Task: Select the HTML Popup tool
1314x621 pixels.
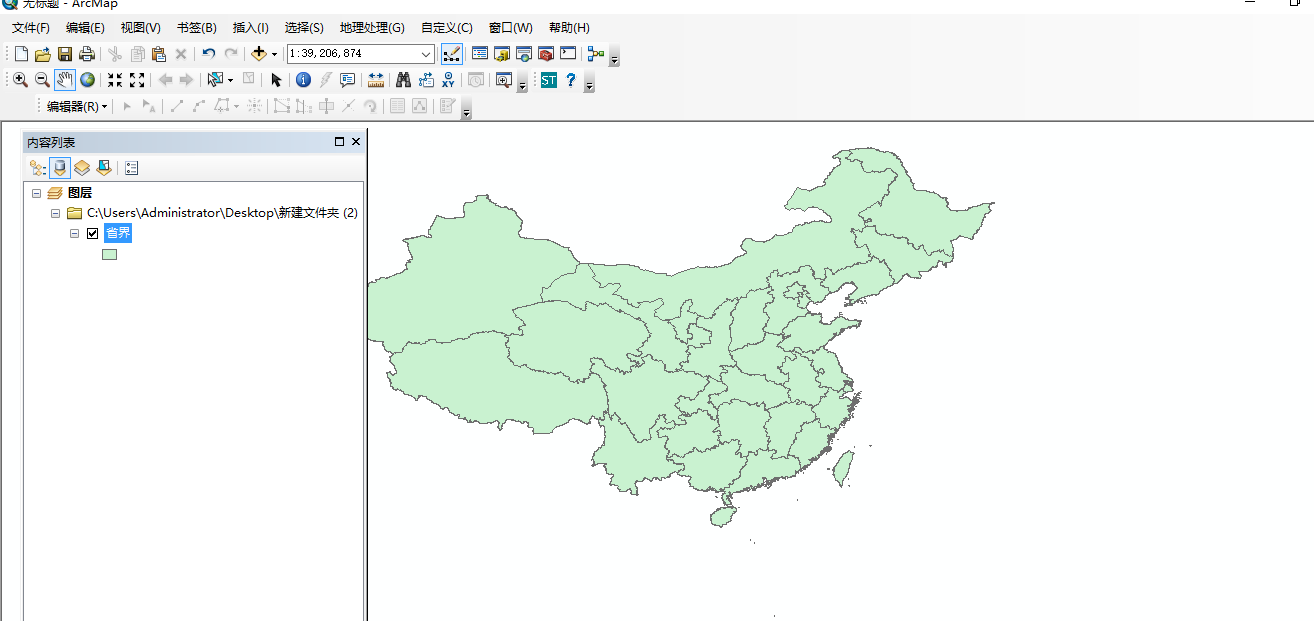Action: [347, 80]
